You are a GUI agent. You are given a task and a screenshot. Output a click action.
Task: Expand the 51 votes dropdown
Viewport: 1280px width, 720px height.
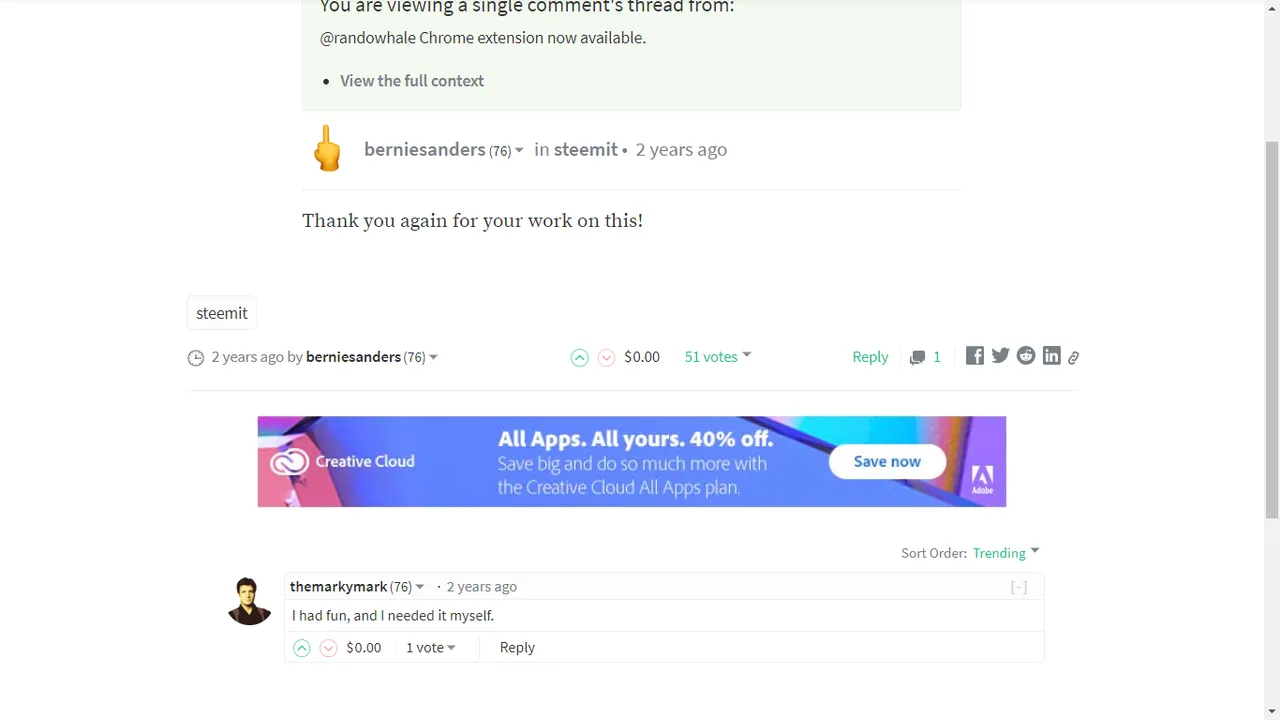coord(718,356)
